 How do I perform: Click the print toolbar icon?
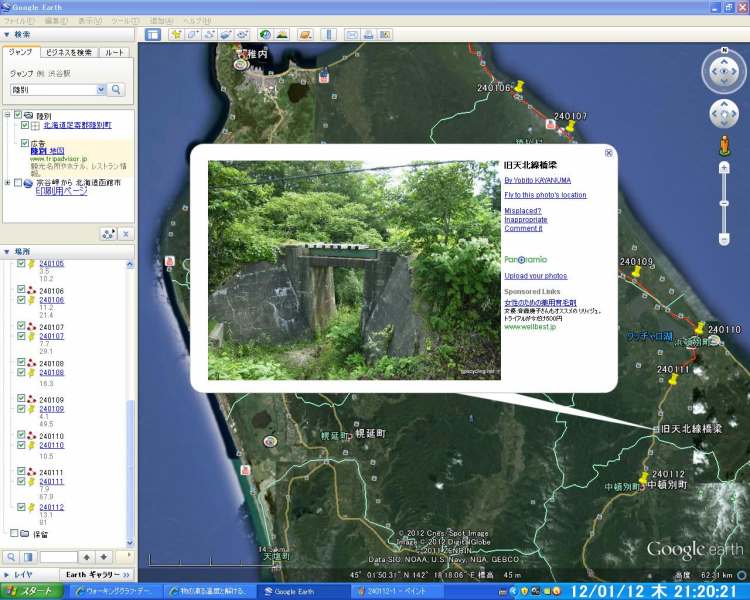pyautogui.click(x=368, y=34)
